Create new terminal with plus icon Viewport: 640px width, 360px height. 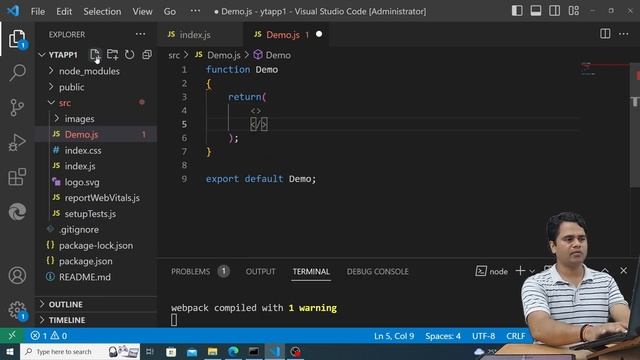(520, 271)
